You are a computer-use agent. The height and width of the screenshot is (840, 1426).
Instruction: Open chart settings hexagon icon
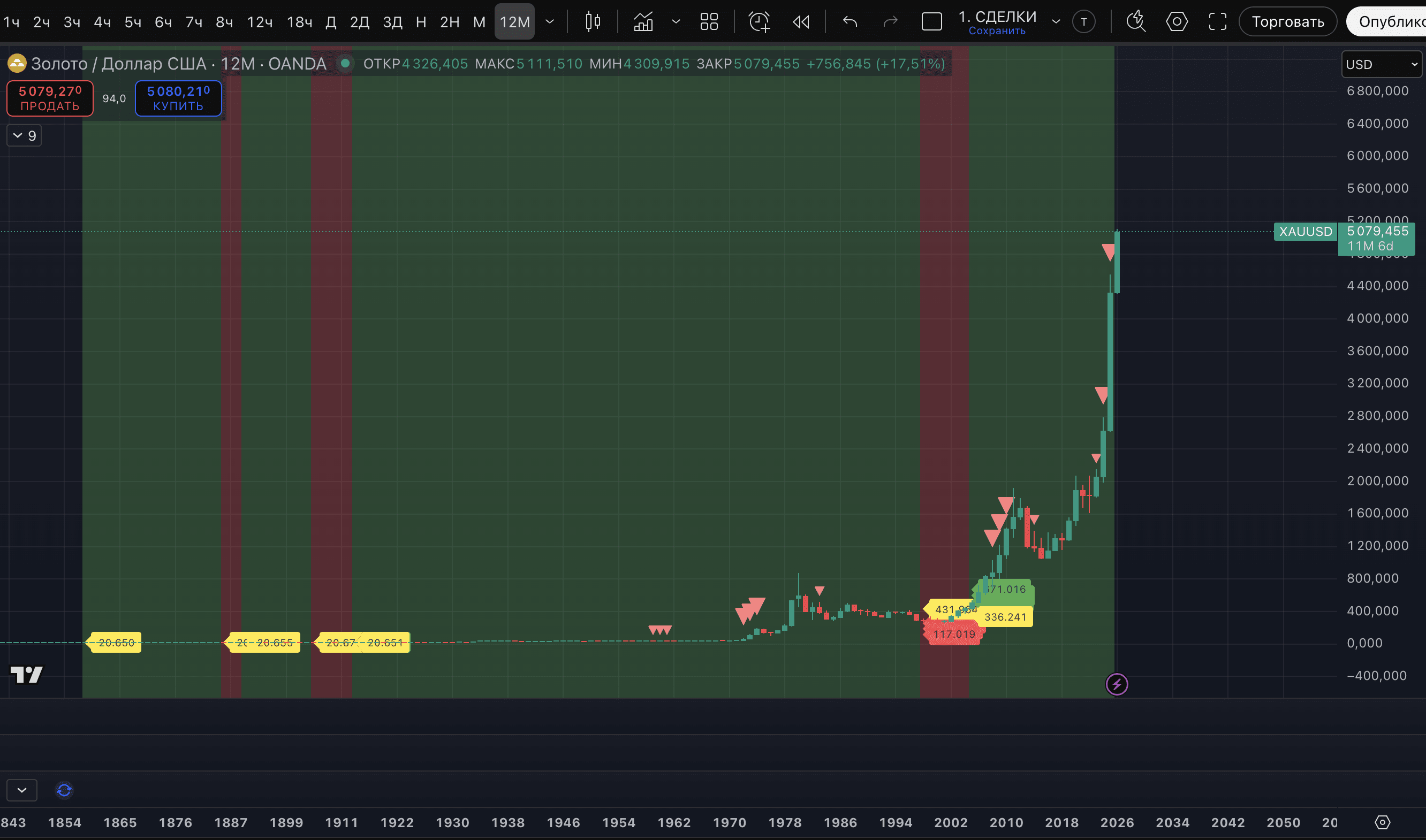1176,22
